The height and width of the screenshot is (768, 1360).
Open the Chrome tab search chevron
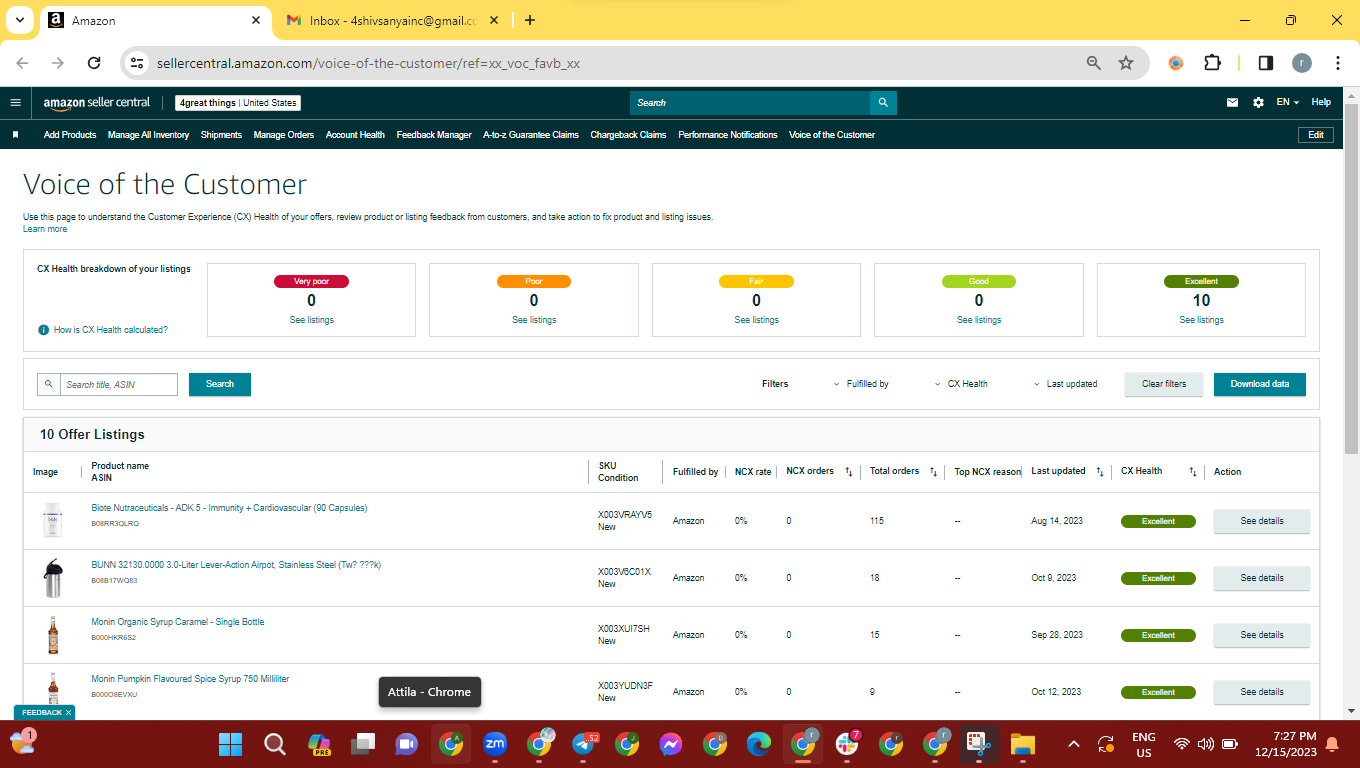click(20, 20)
